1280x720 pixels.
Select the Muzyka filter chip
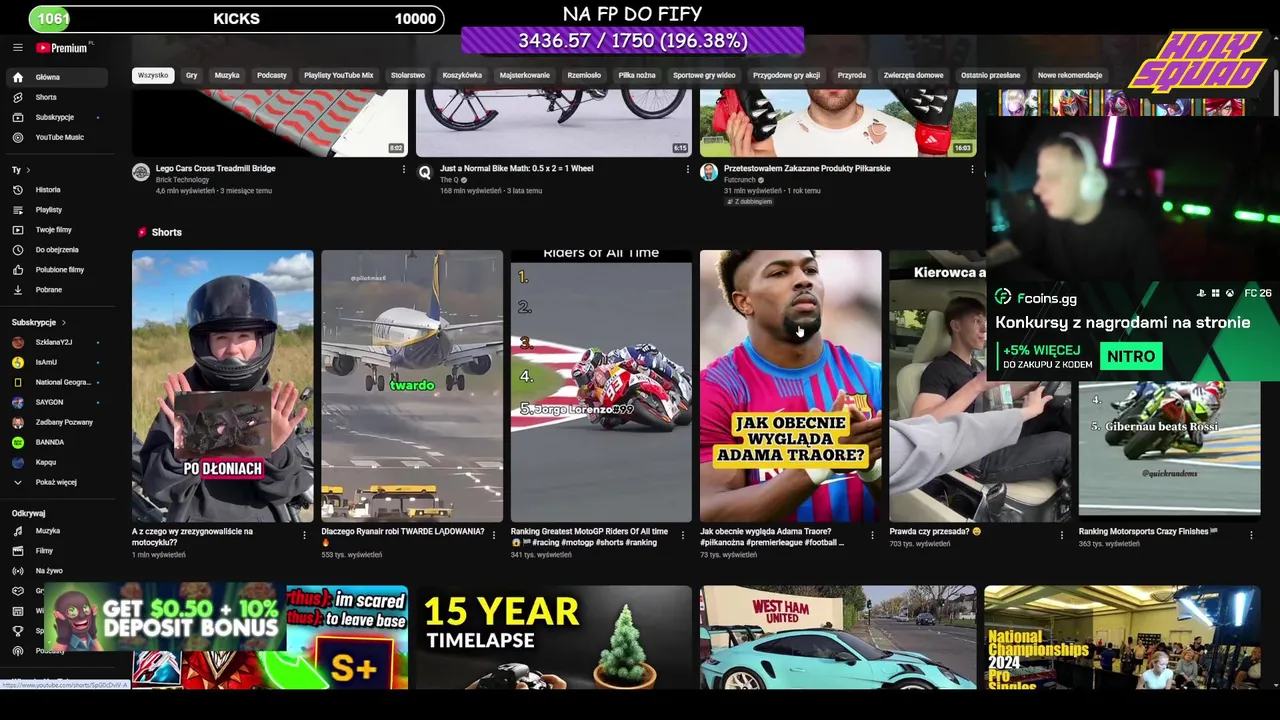[227, 75]
